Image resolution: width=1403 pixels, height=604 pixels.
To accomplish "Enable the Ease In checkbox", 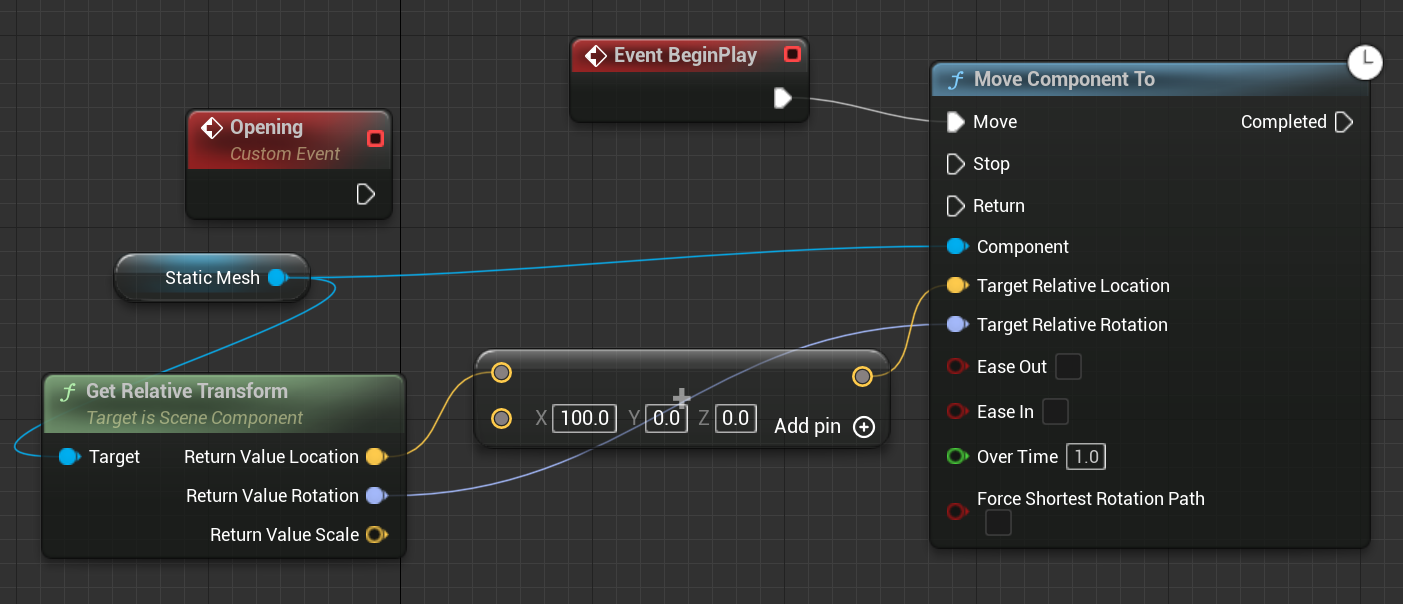I will coord(1055,411).
